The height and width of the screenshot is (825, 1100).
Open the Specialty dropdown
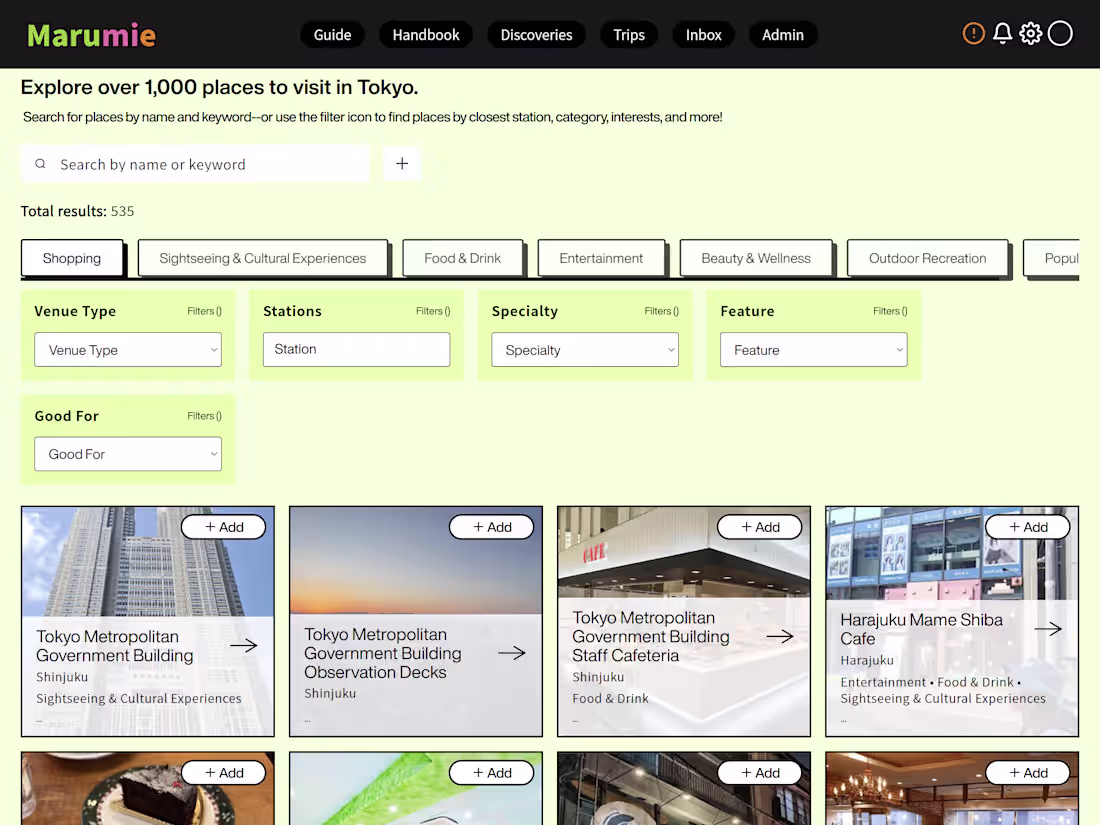[585, 349]
